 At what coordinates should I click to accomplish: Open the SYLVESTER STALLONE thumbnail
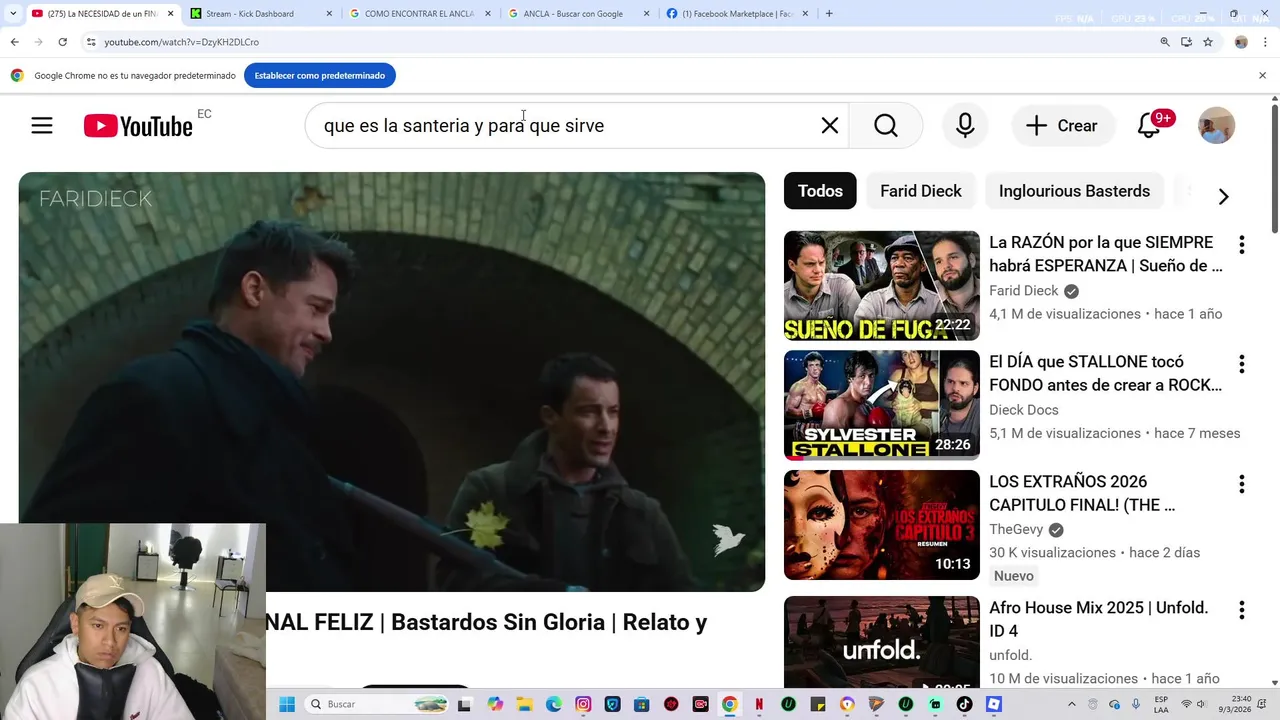(x=882, y=405)
